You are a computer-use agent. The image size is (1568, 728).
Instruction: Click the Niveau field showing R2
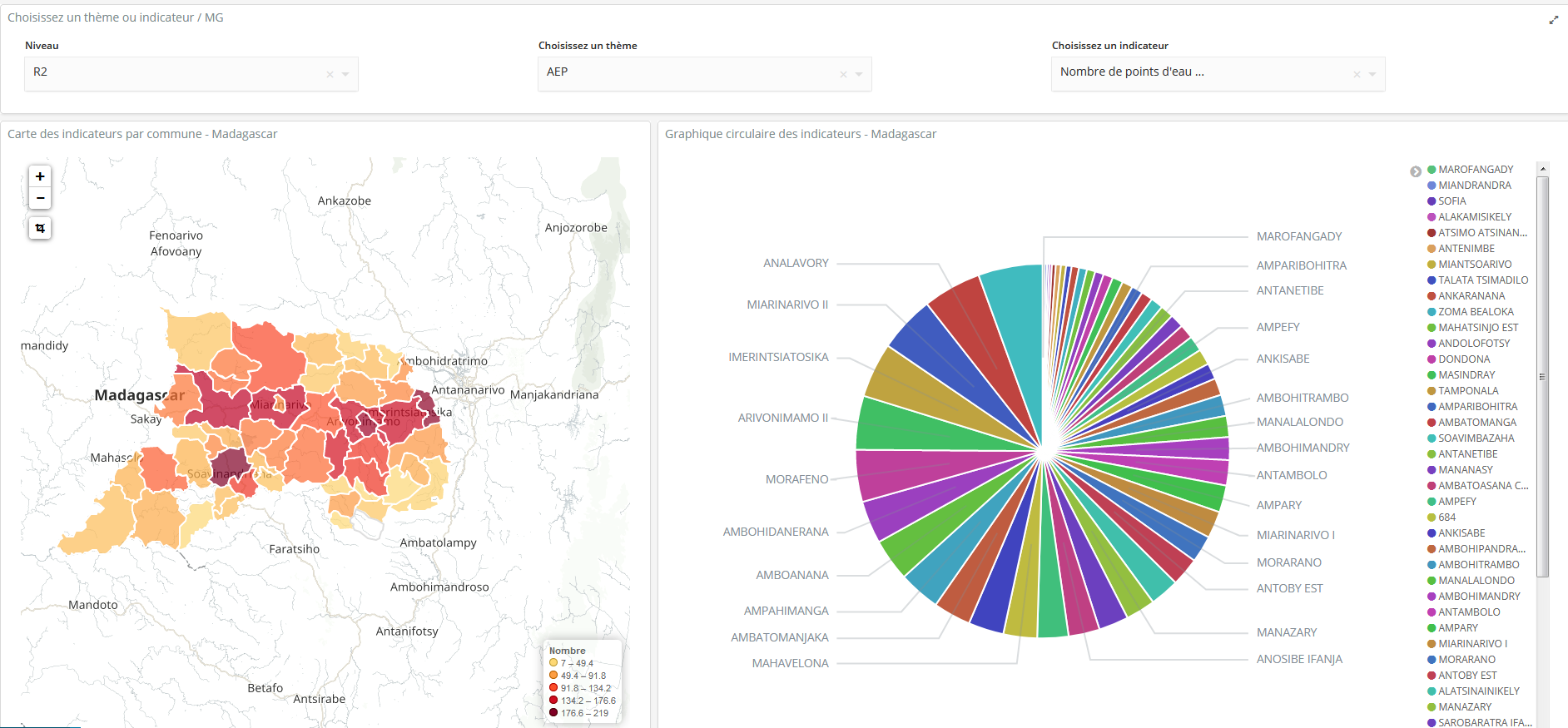pyautogui.click(x=191, y=74)
